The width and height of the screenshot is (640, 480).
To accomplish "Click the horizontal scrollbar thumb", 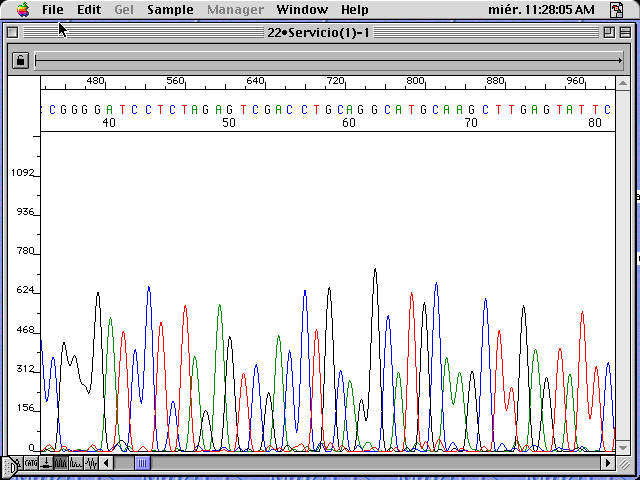I will click(x=142, y=463).
